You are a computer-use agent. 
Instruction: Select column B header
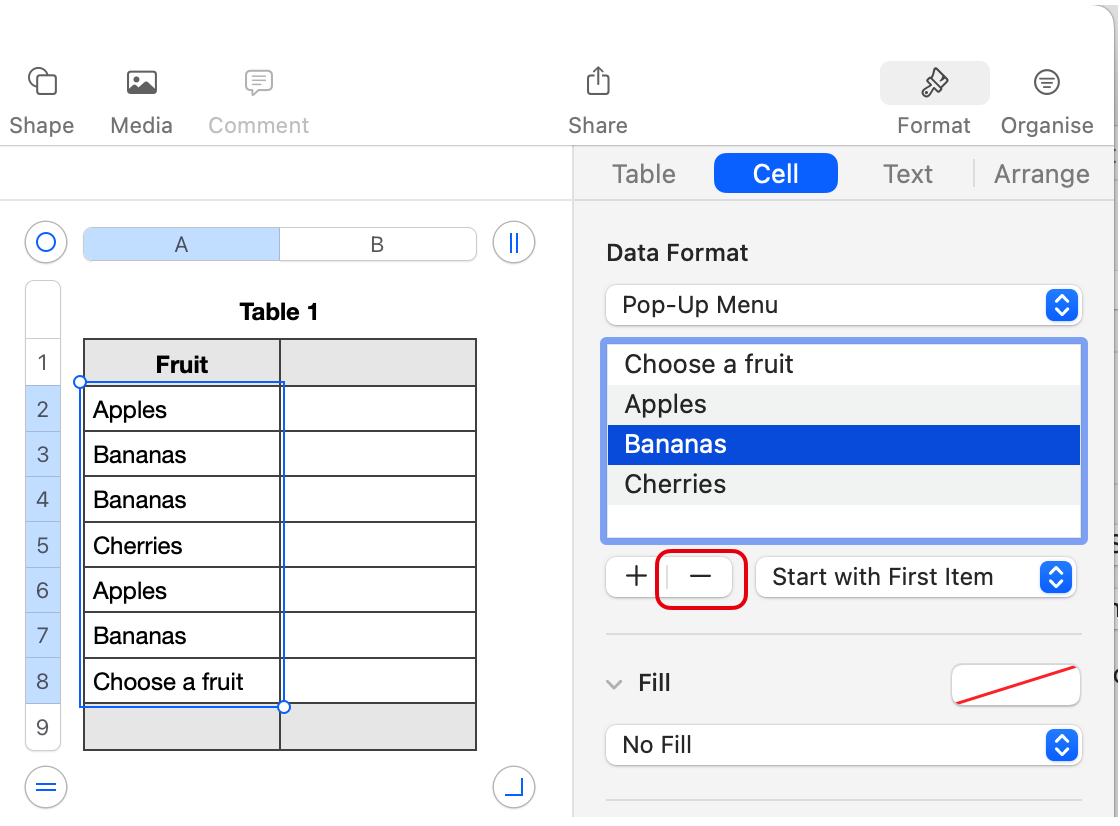pos(377,244)
